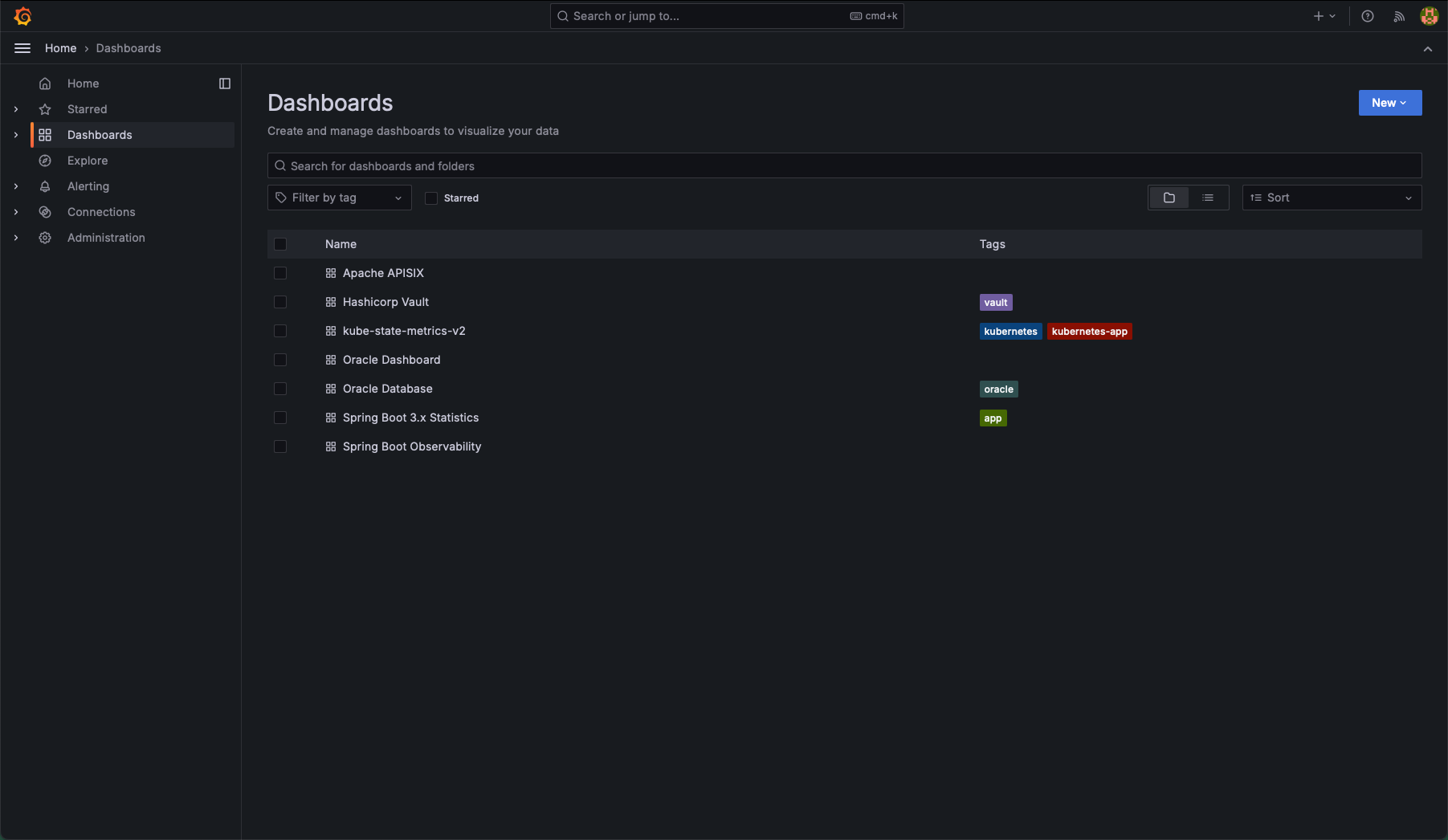Filter by the red kubernetes-app tag

(1090, 332)
